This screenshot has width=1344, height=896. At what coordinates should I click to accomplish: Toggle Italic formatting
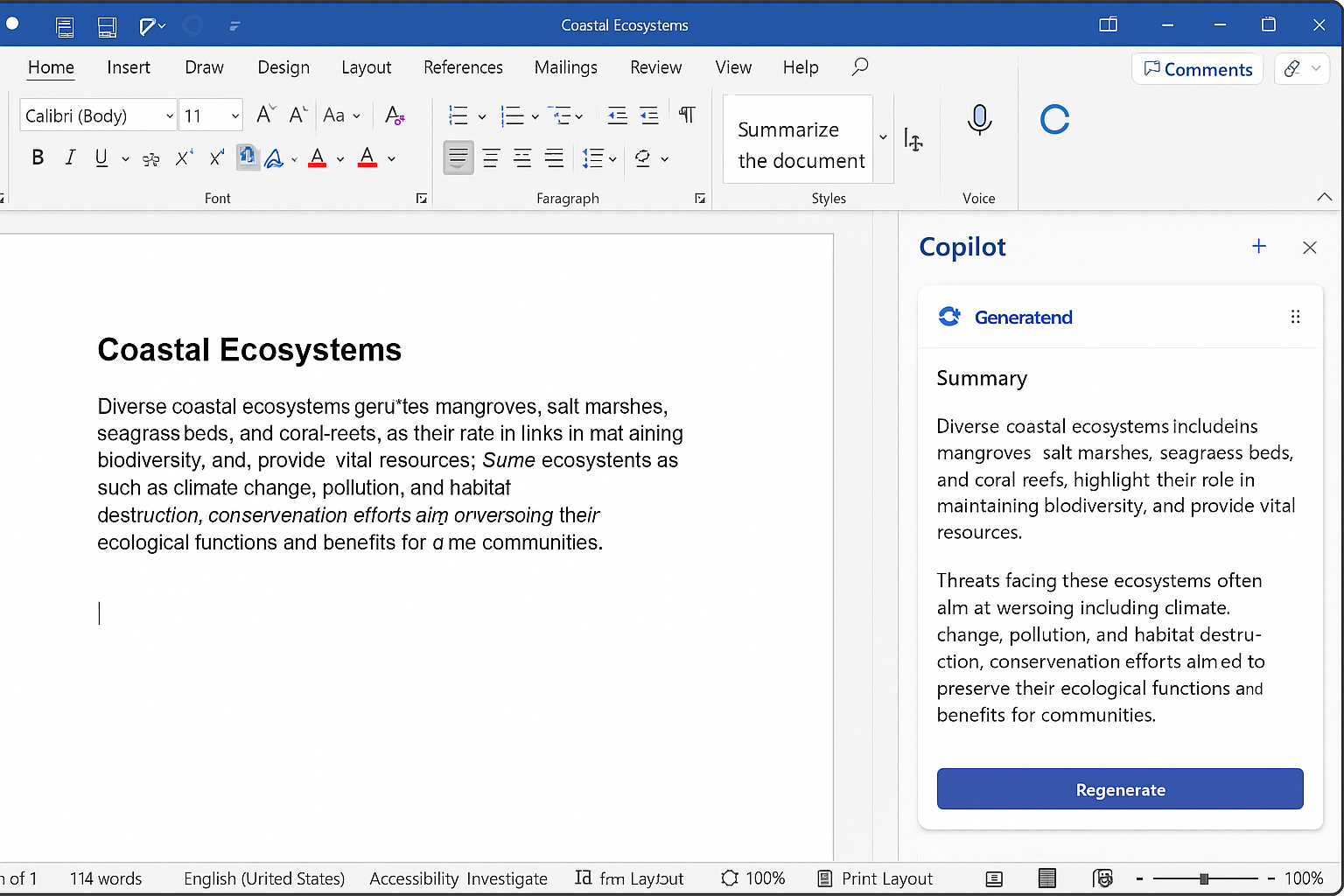[x=70, y=157]
